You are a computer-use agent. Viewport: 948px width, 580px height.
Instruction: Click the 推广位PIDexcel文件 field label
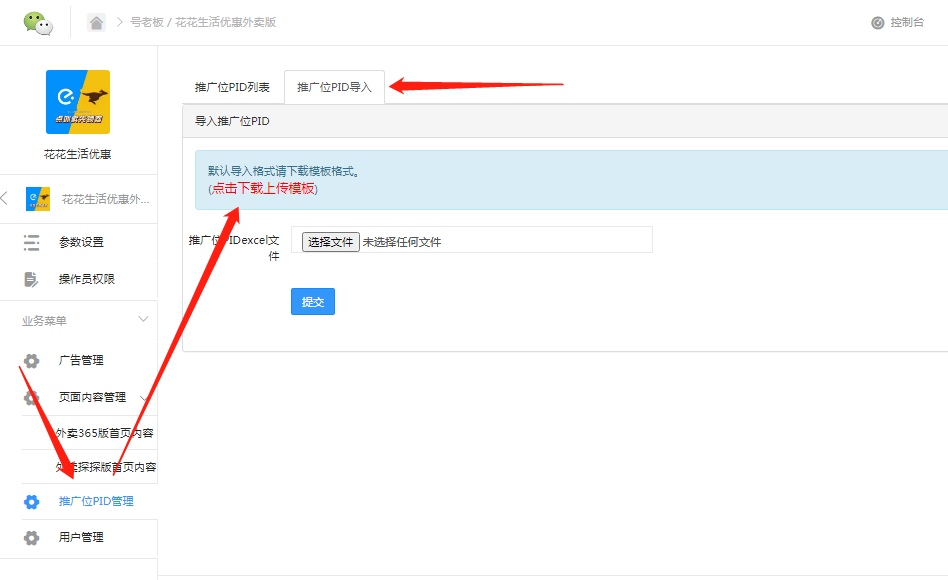coord(234,248)
